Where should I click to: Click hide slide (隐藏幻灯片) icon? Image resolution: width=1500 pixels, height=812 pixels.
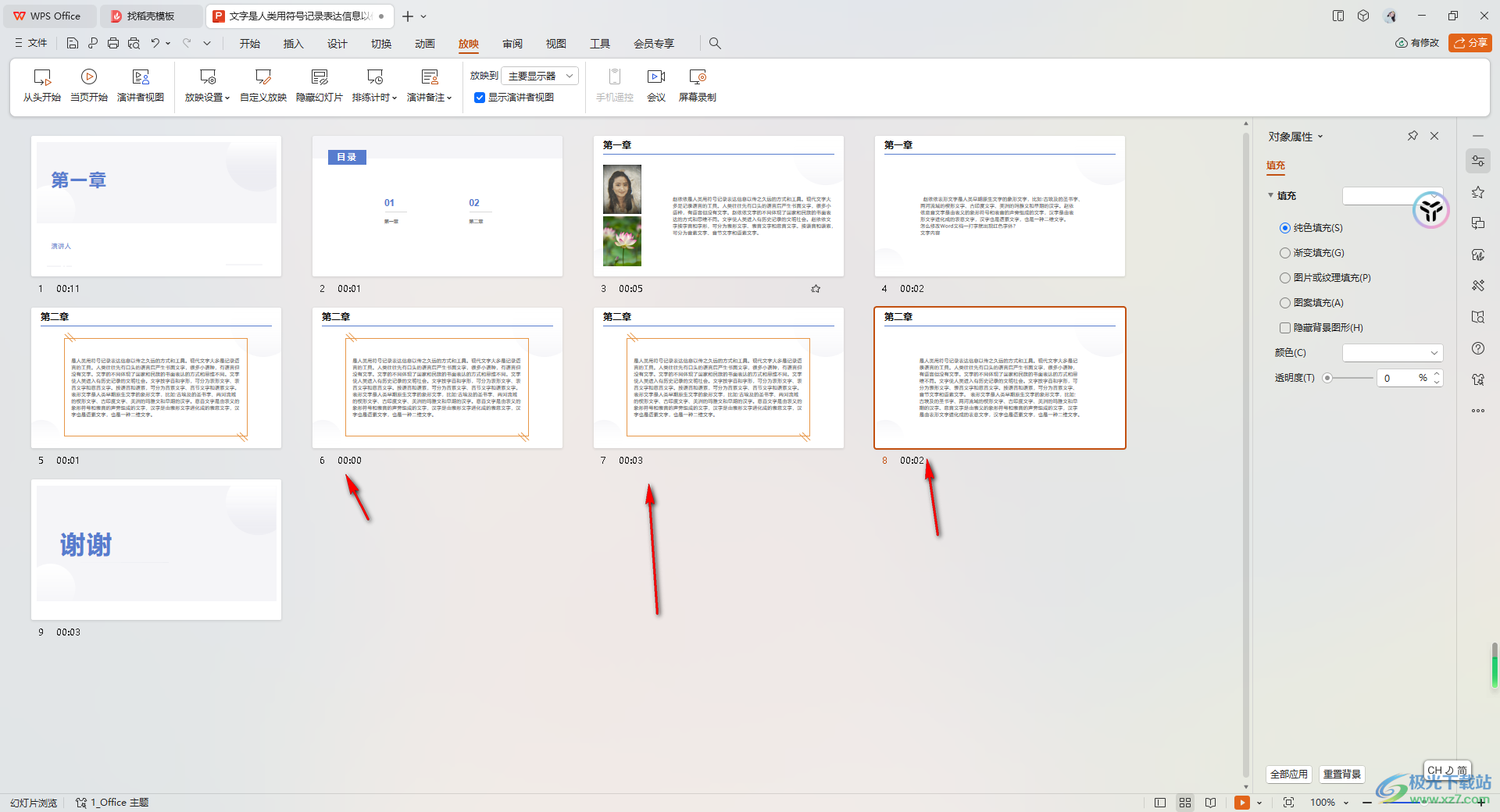[320, 77]
